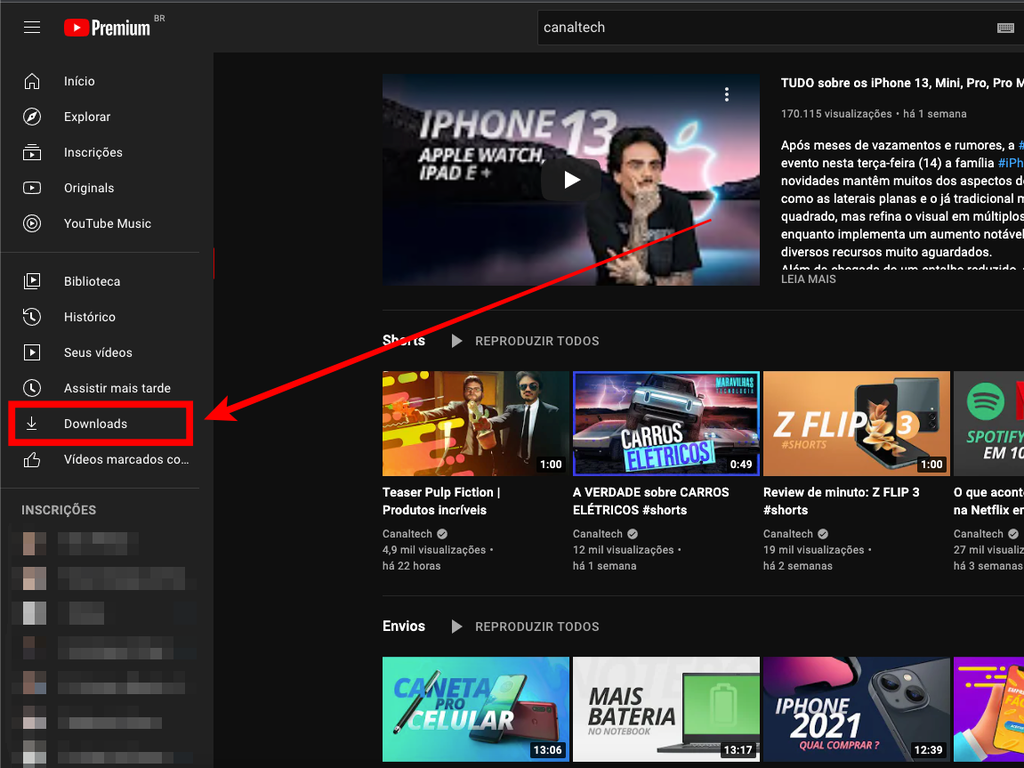Screen dimensions: 1024x768
Task: Open YouTube Music from the sidebar
Action: tap(107, 223)
